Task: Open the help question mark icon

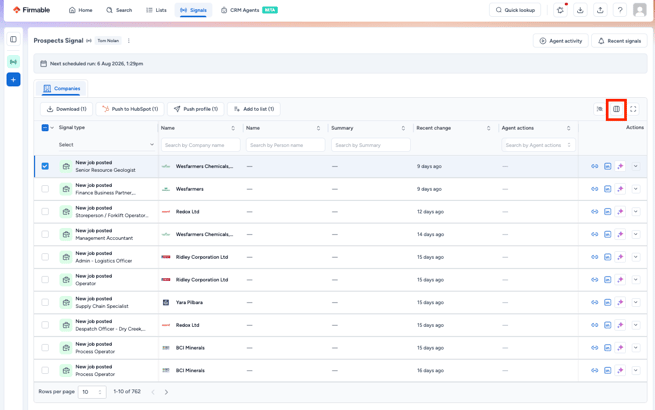Action: (x=620, y=10)
